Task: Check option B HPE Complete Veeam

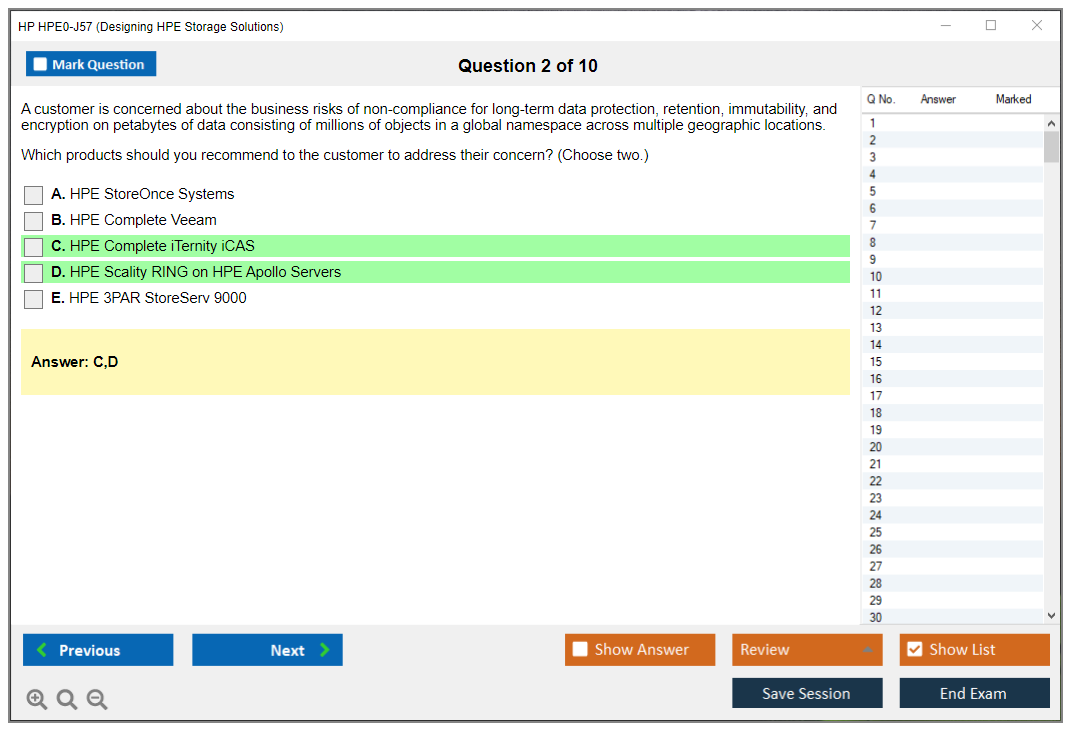Action: [33, 221]
